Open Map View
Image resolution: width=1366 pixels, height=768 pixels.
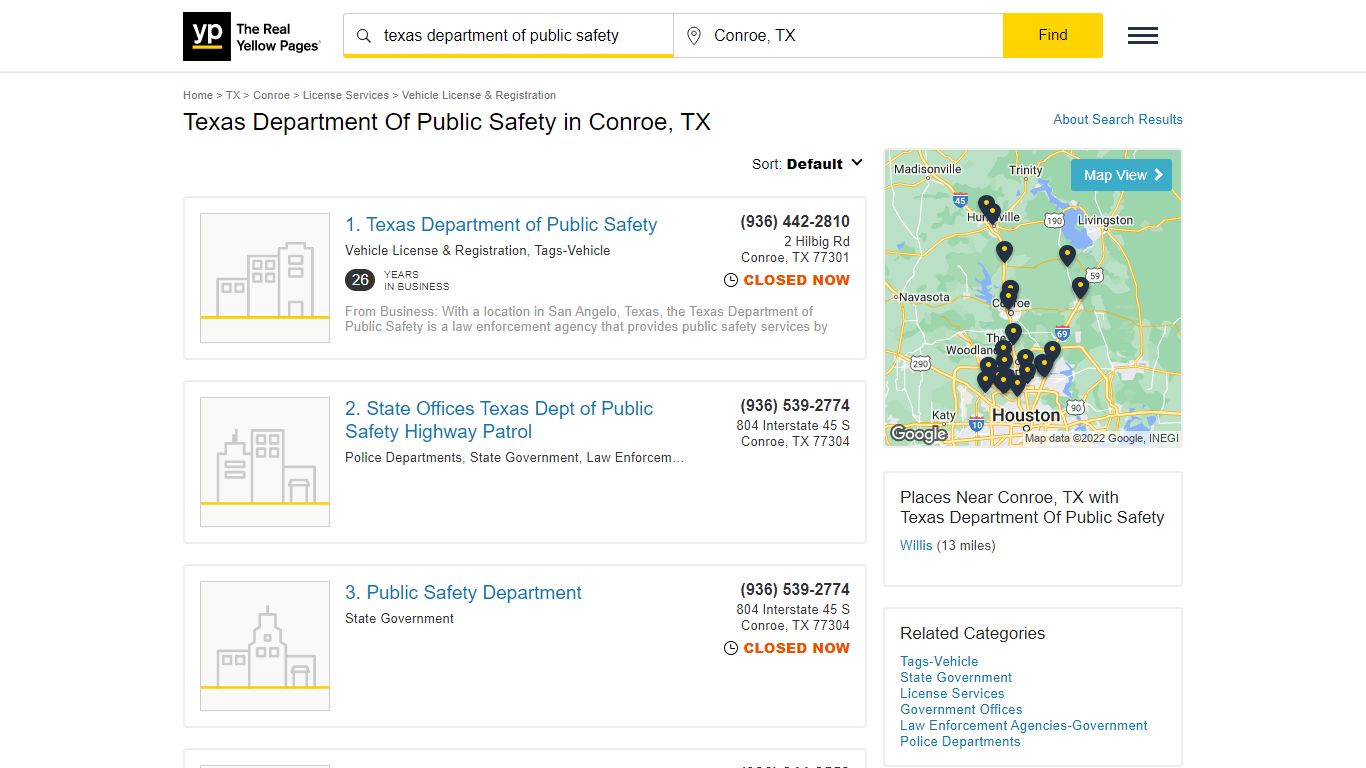click(1121, 175)
